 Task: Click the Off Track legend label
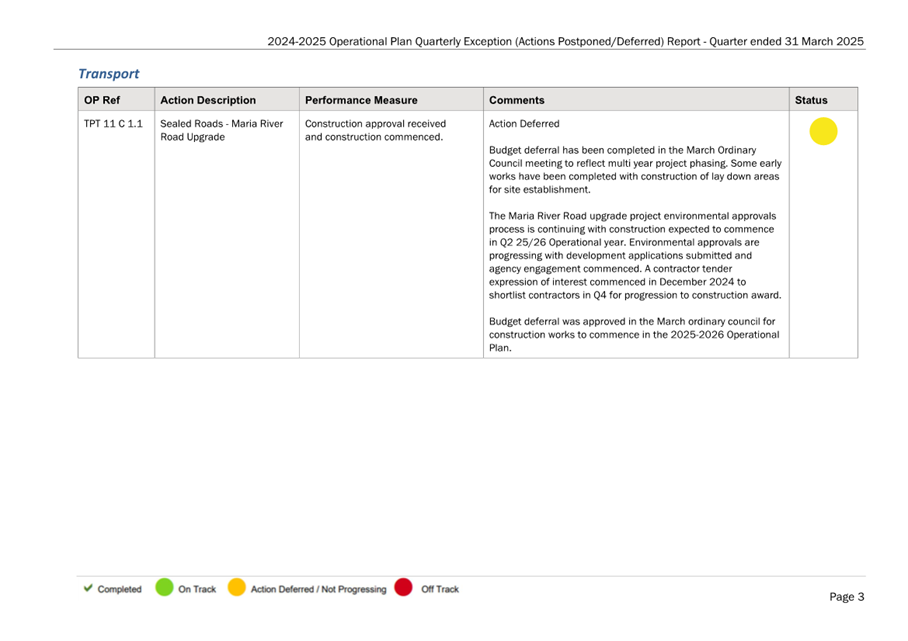coord(440,589)
